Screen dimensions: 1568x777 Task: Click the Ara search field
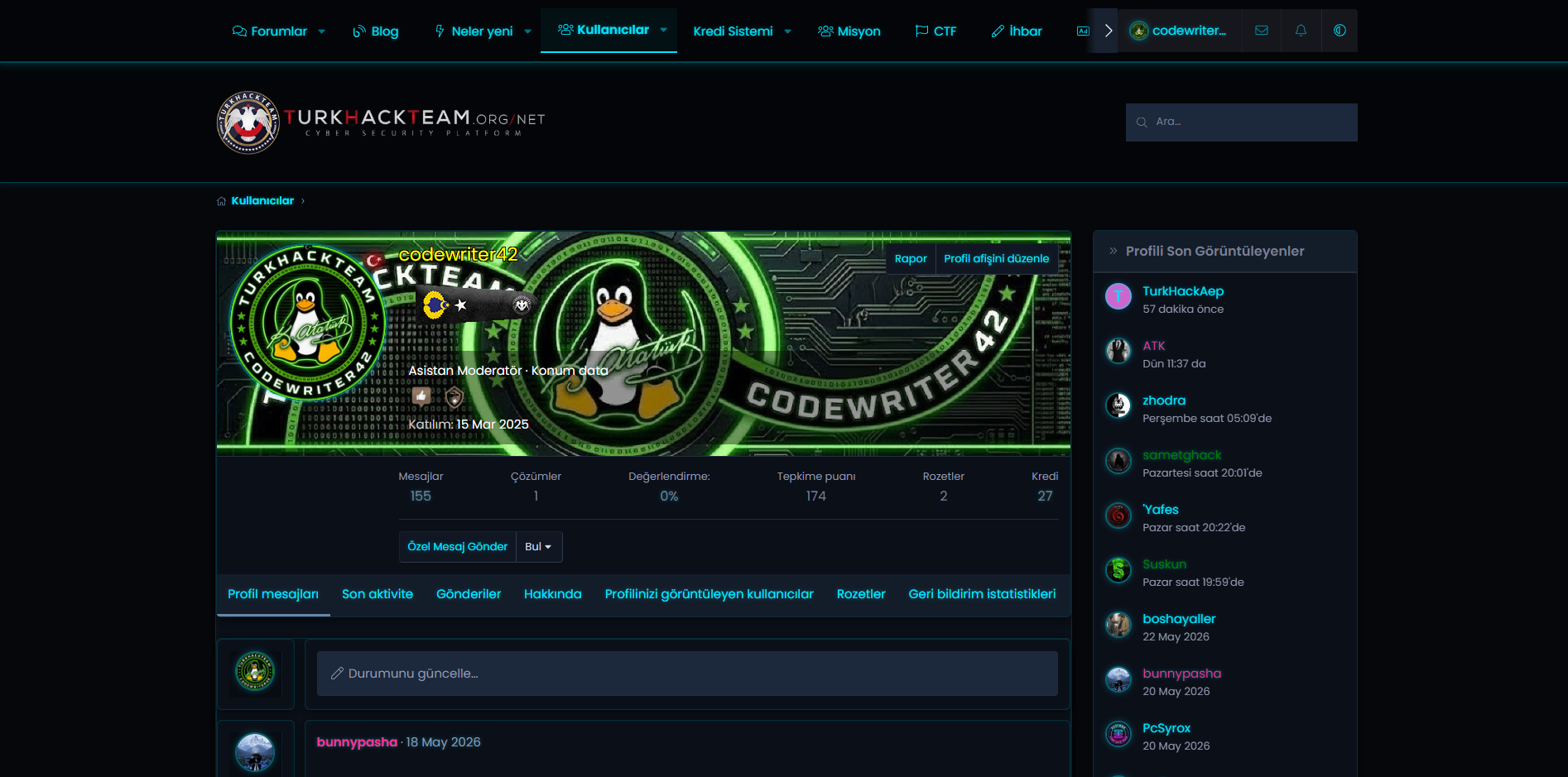click(x=1242, y=122)
